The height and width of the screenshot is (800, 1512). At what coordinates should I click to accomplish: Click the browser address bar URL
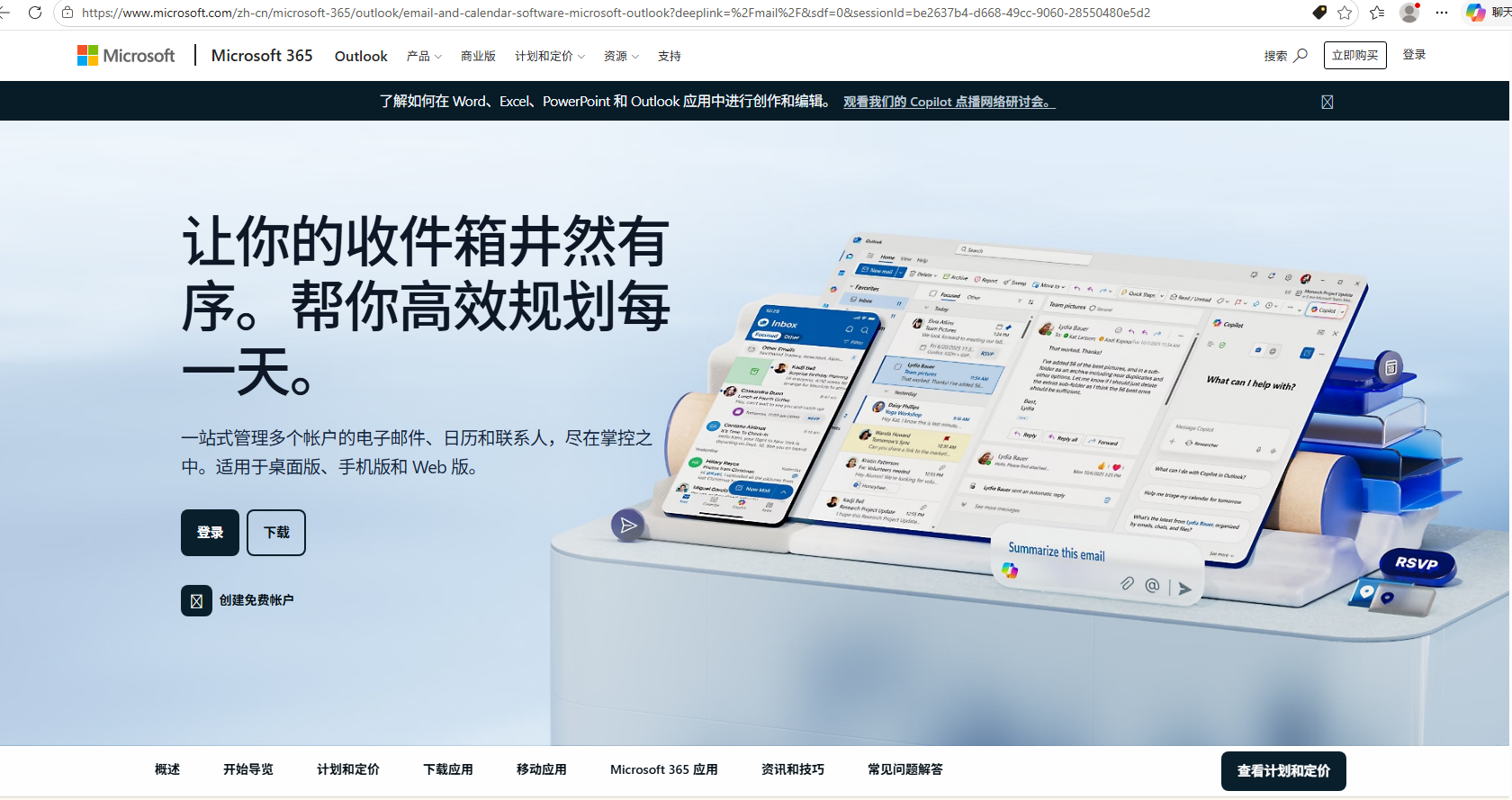point(616,13)
